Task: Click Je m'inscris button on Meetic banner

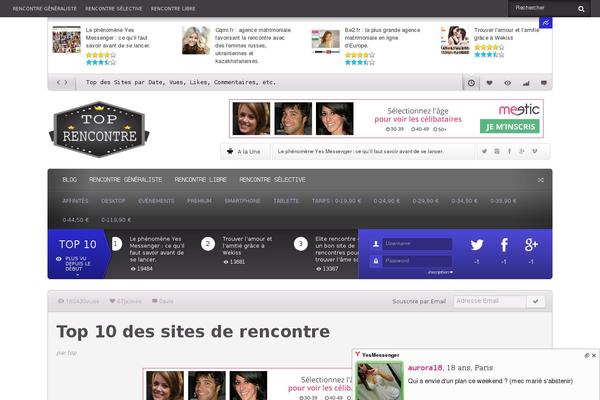Action: tap(510, 127)
